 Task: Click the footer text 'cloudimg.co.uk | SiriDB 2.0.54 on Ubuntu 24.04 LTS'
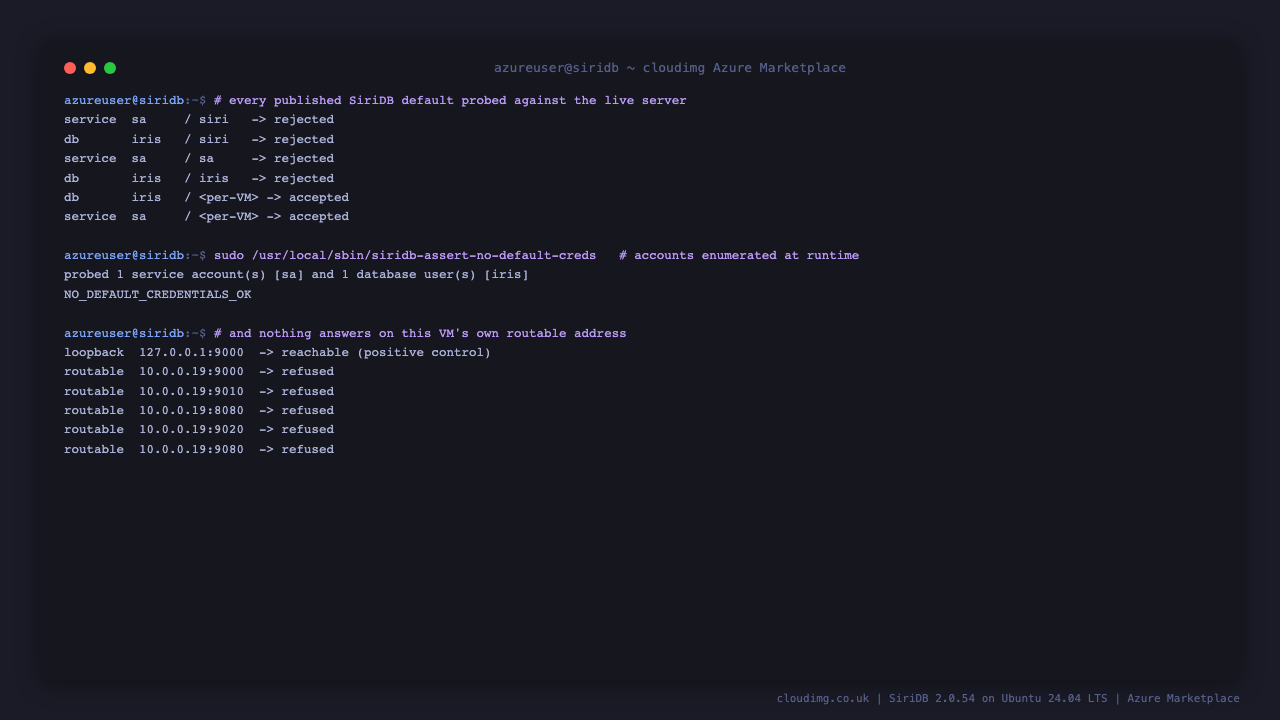[x=942, y=699]
